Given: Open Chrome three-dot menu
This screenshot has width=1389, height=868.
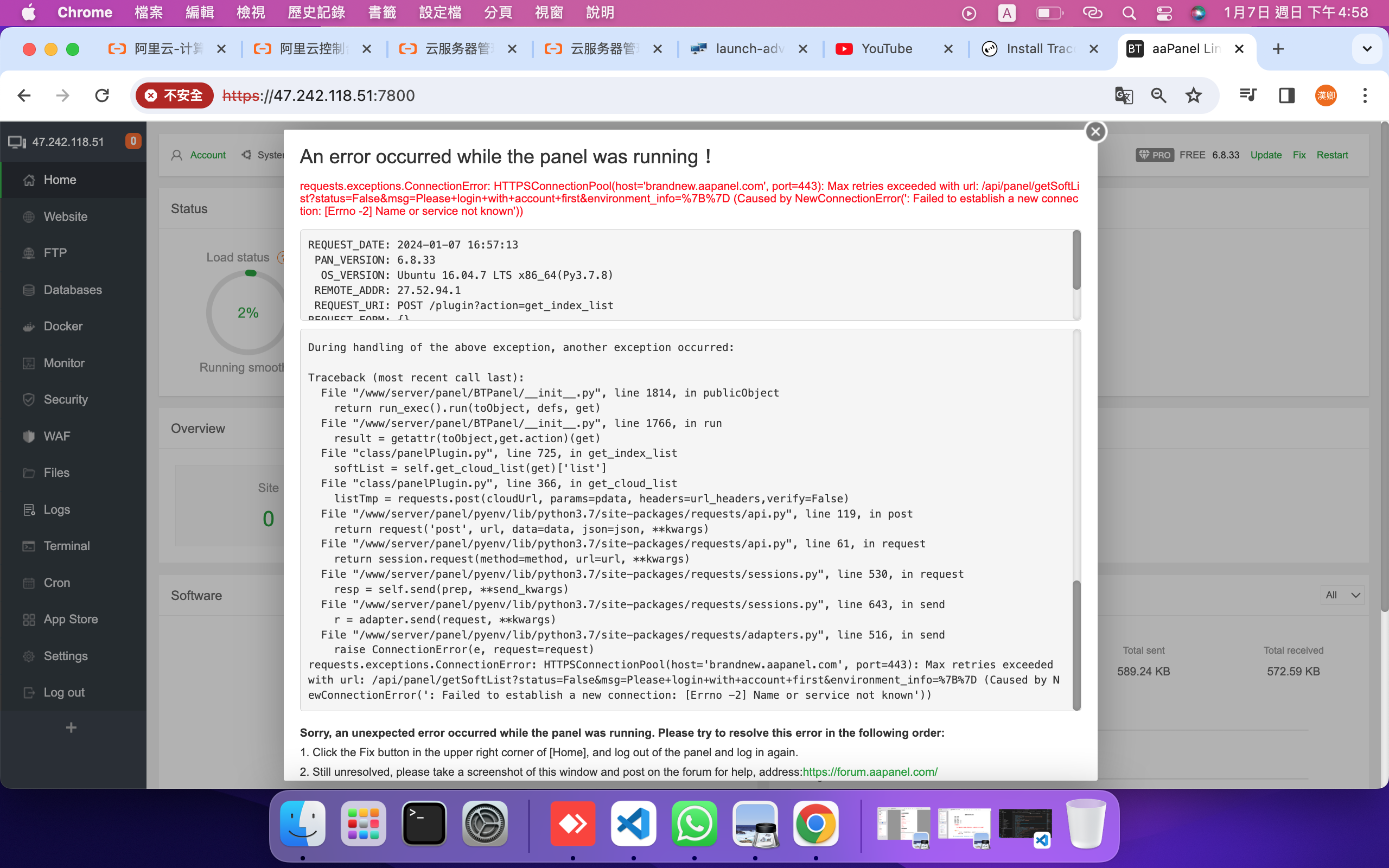Looking at the screenshot, I should click(x=1365, y=95).
